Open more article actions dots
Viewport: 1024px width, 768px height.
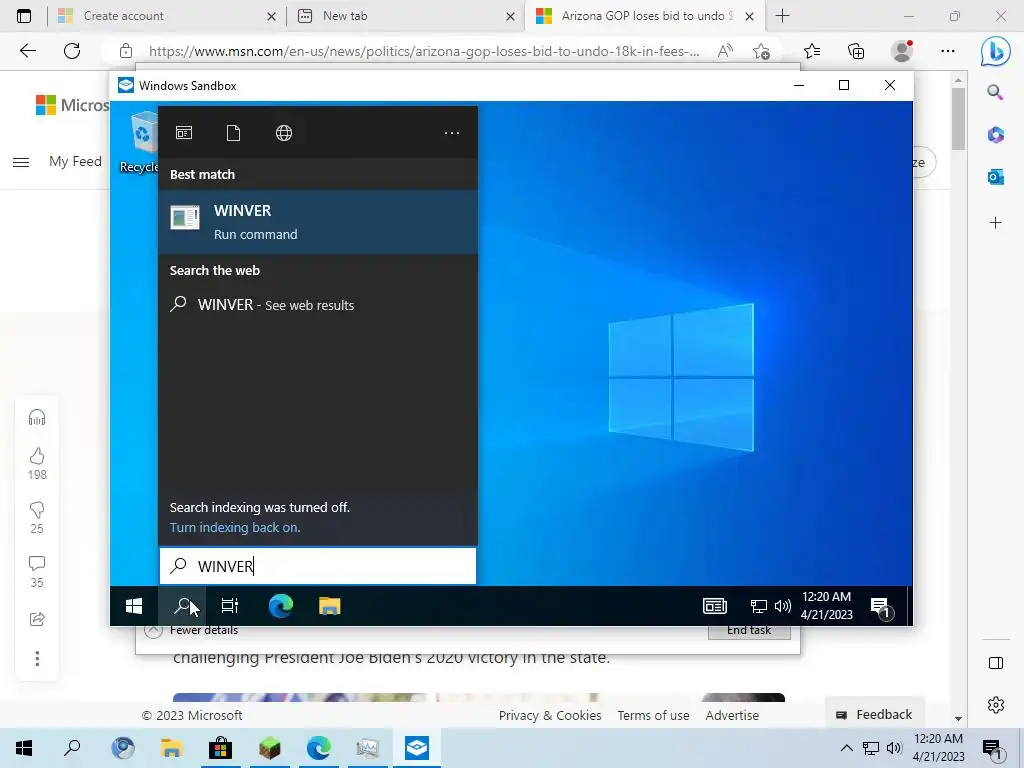[x=37, y=658]
